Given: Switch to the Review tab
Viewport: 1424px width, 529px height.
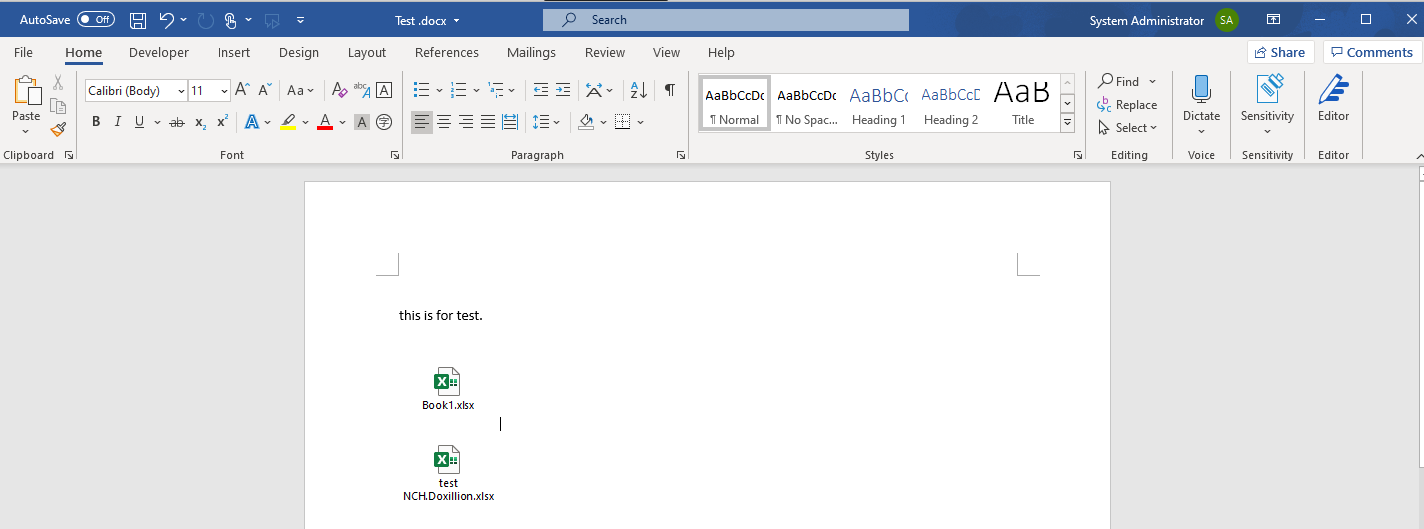Looking at the screenshot, I should 605,52.
